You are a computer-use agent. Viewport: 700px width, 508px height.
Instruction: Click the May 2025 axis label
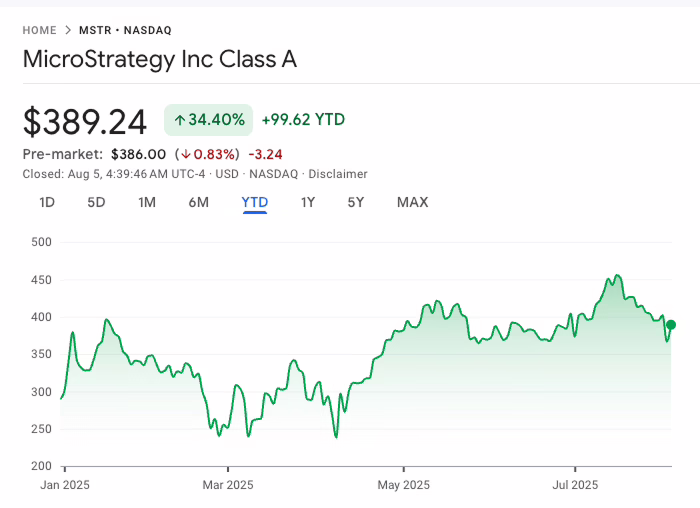pos(403,485)
